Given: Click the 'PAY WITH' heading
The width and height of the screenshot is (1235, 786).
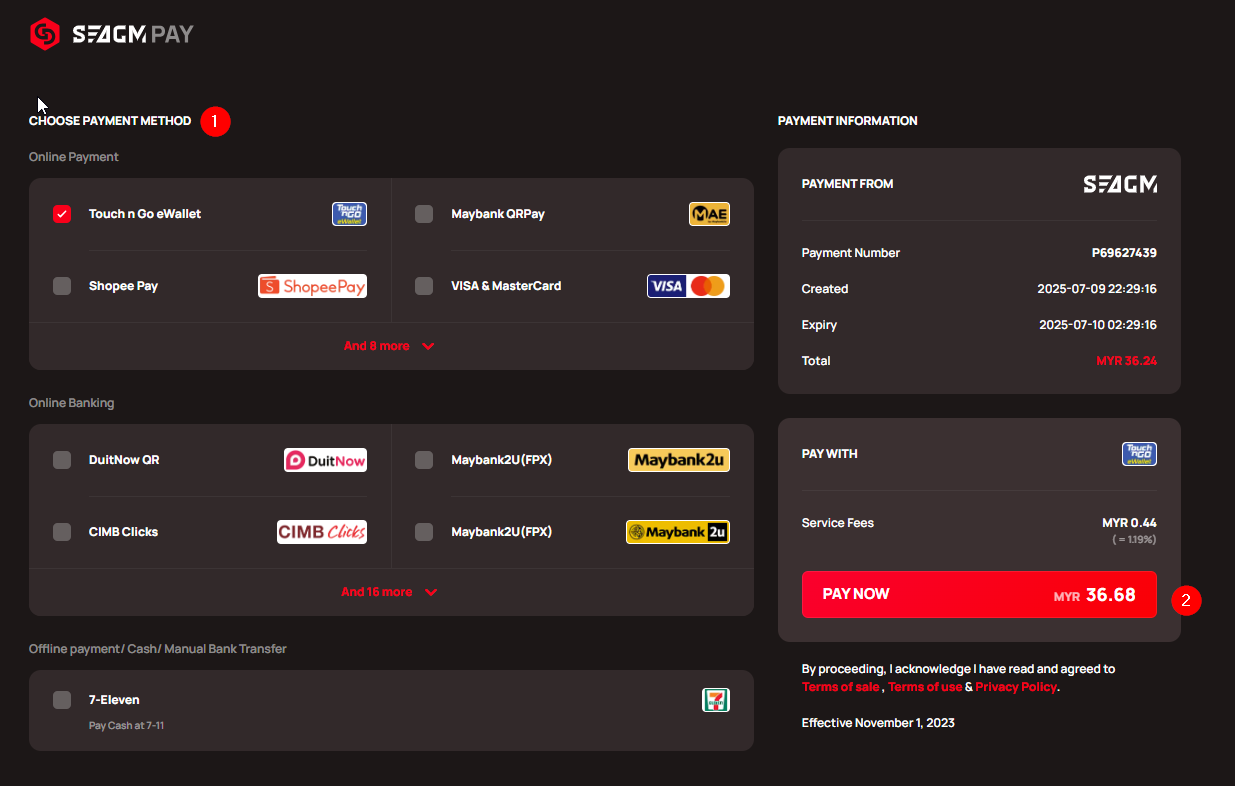Looking at the screenshot, I should [830, 454].
